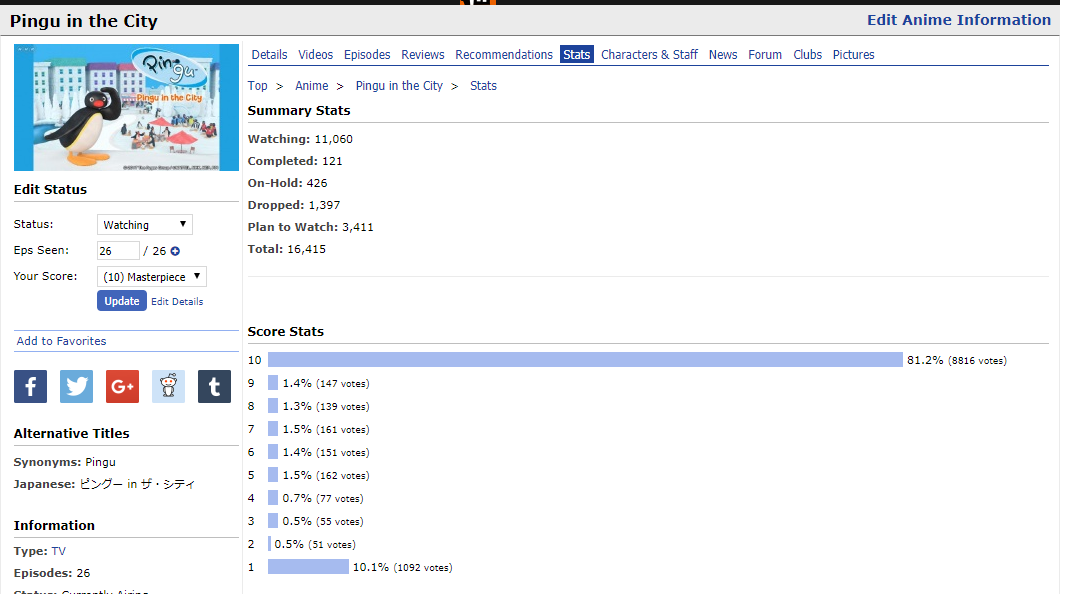Share on Tumblr icon
The image size is (1073, 594).
pyautogui.click(x=214, y=386)
